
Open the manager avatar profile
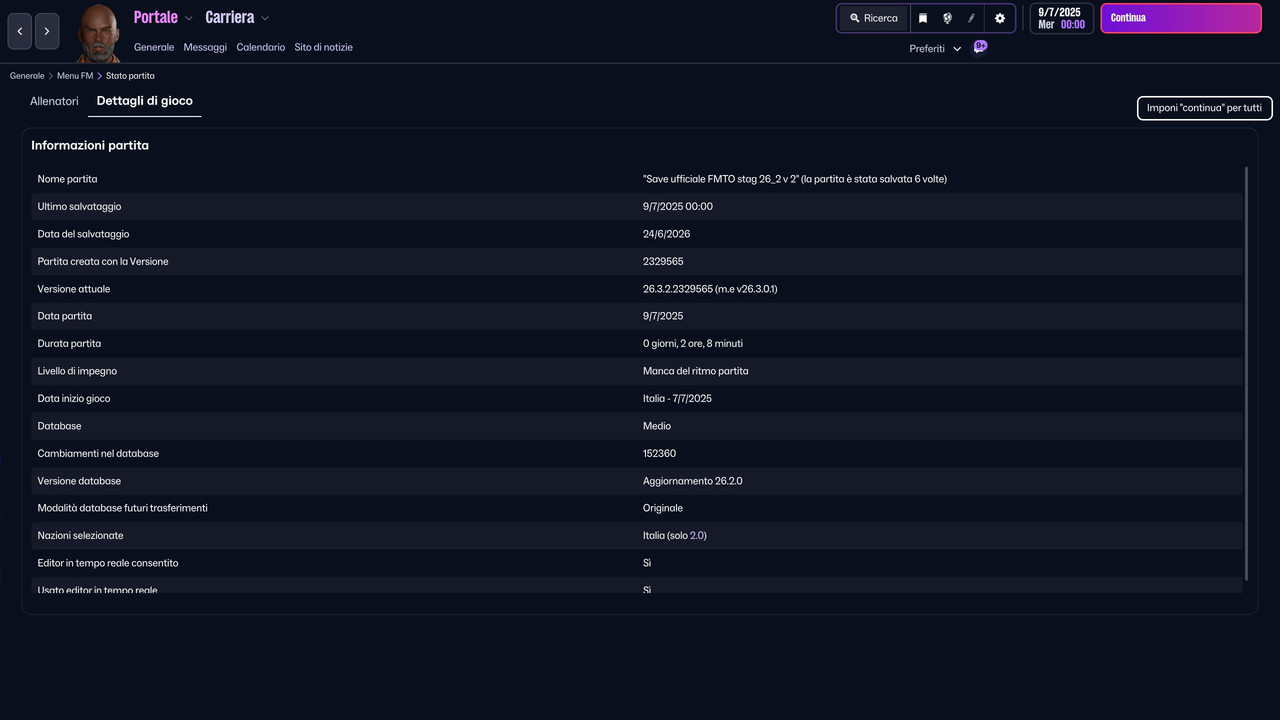98,33
